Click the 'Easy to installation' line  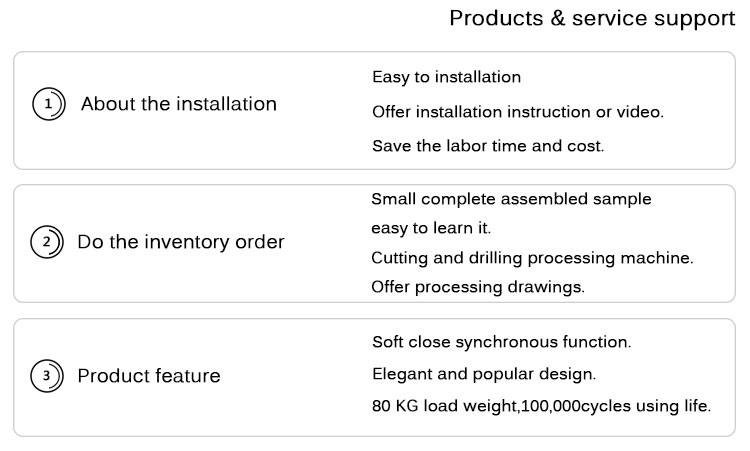pyautogui.click(x=446, y=77)
